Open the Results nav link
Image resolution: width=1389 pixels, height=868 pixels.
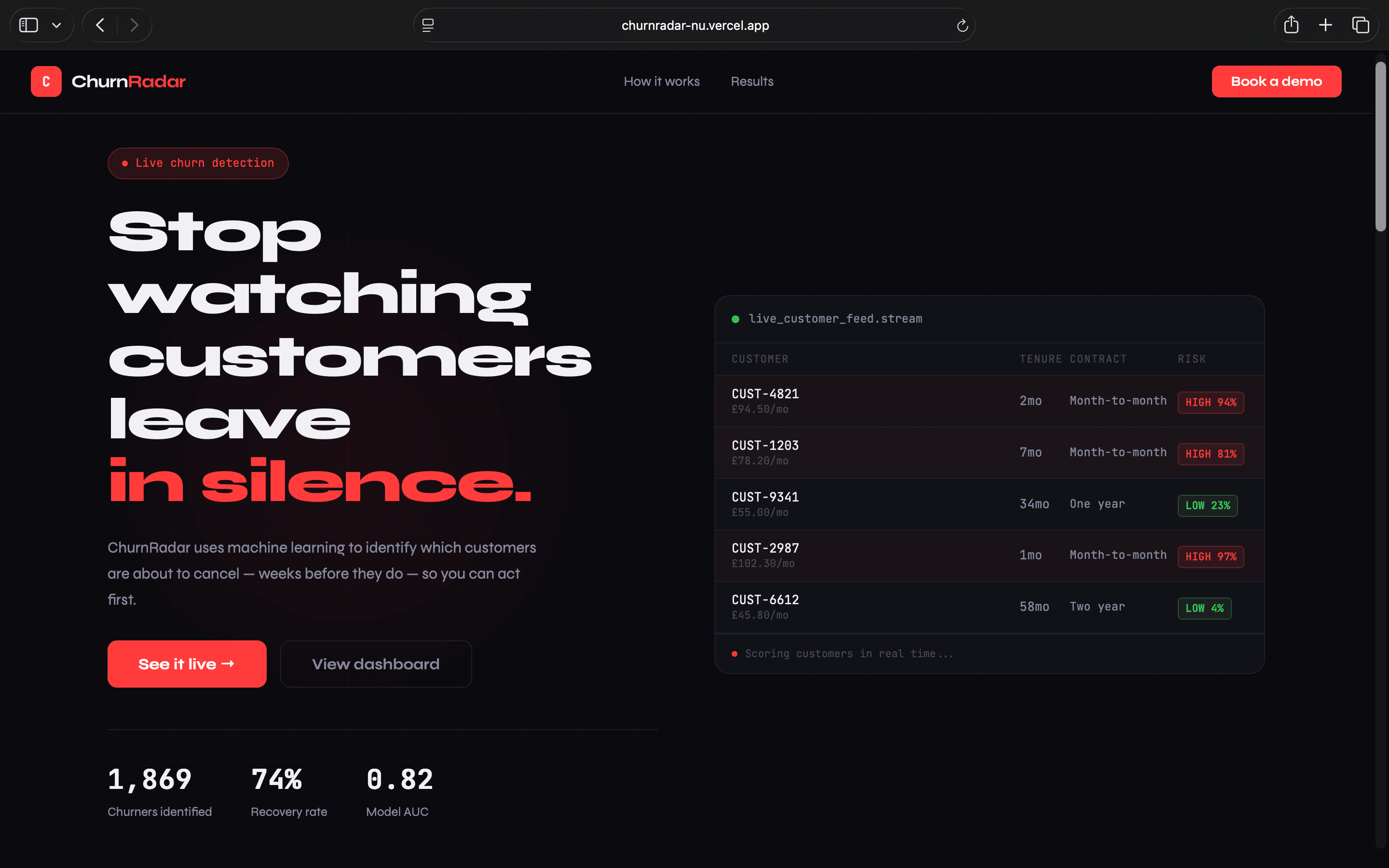(x=752, y=81)
